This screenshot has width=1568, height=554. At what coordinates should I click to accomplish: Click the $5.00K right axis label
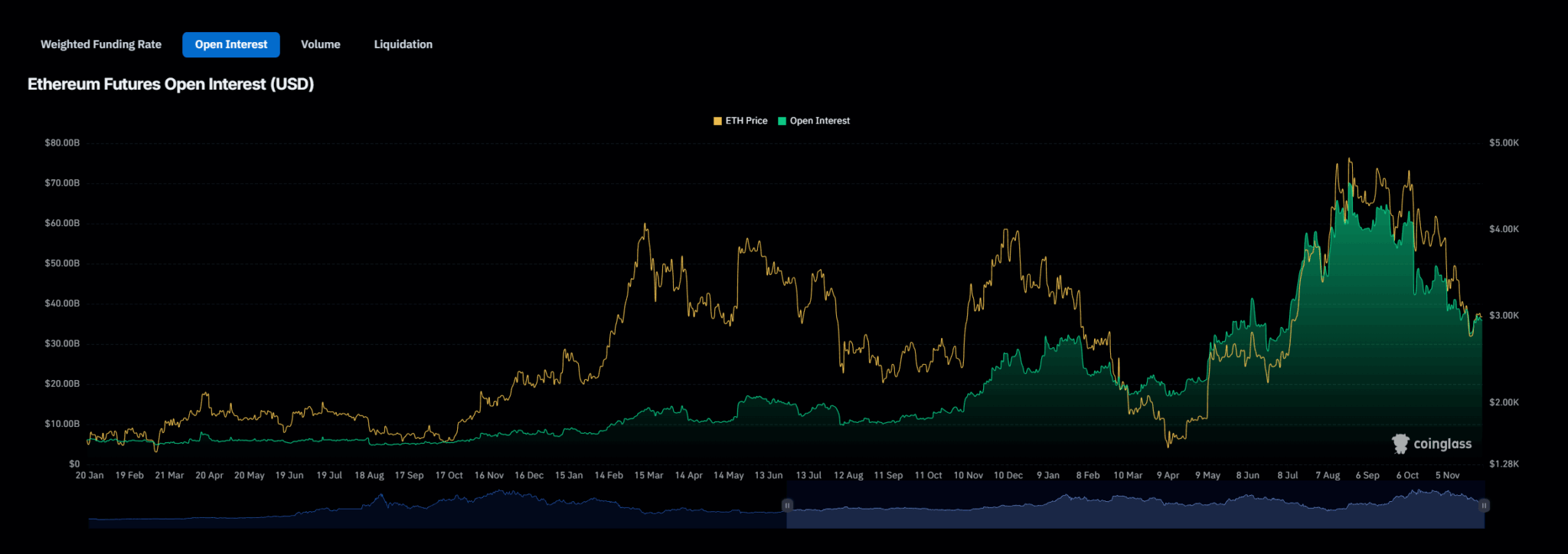pyautogui.click(x=1504, y=143)
